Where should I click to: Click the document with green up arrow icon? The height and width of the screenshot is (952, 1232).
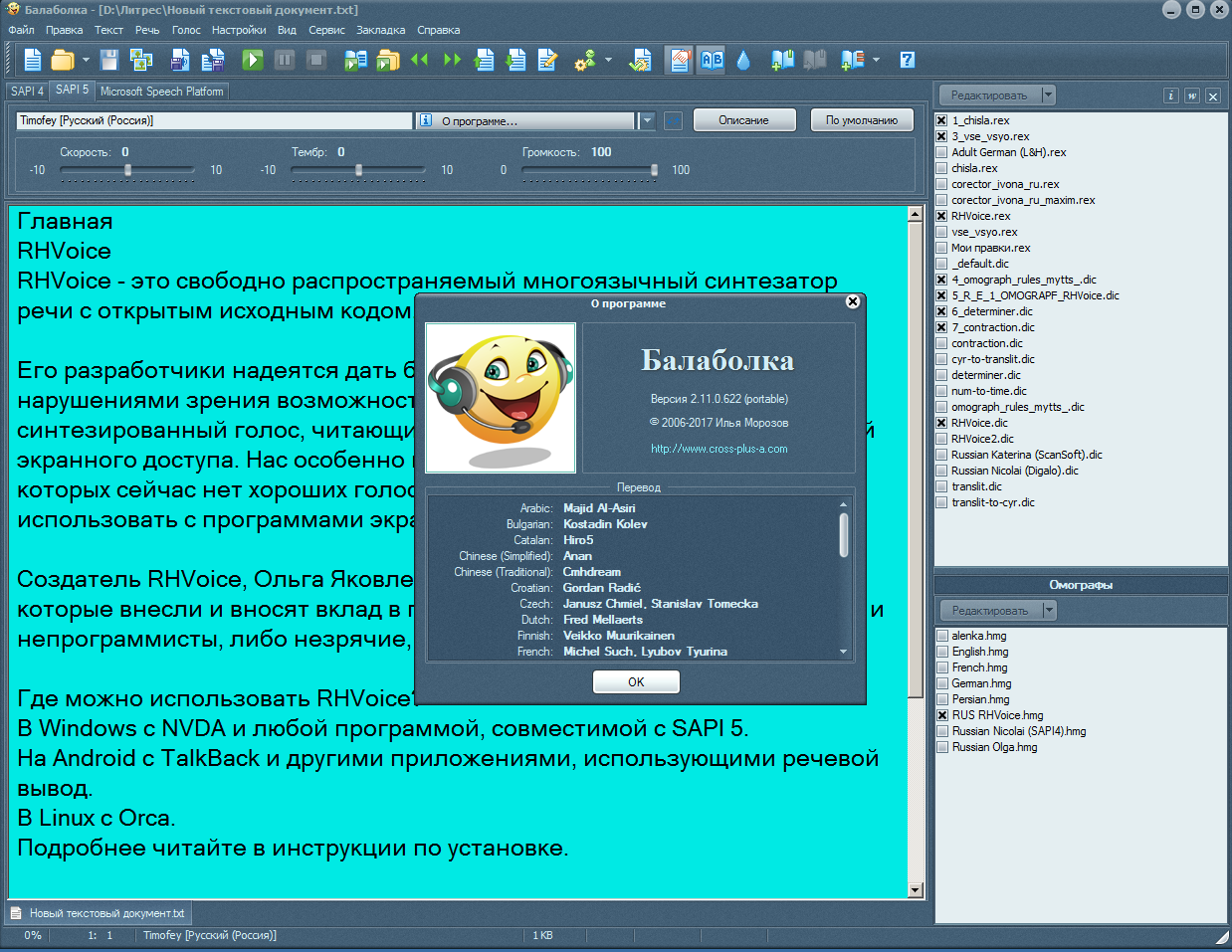point(484,60)
